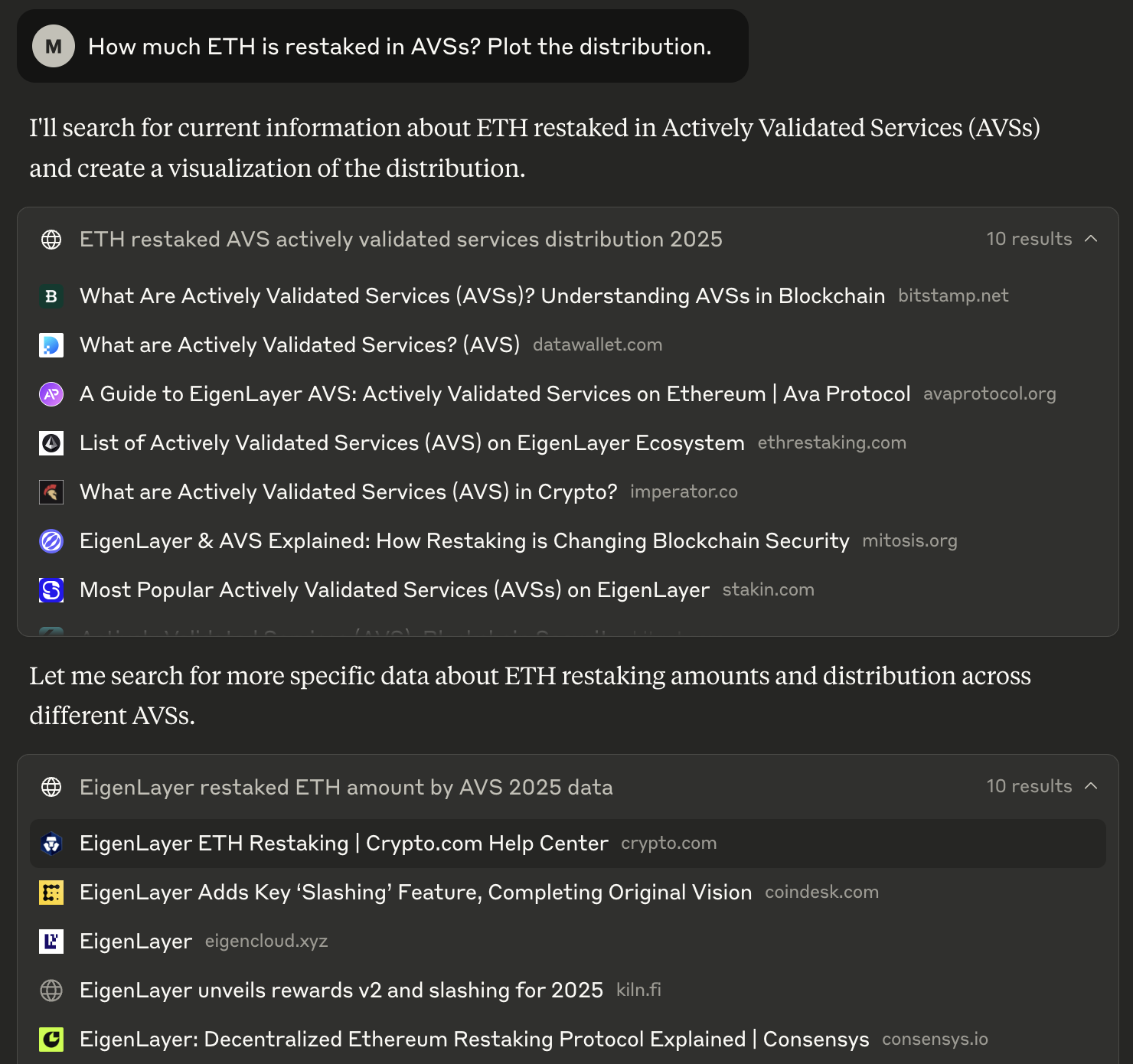Click the Crypto.com favicon icon
The height and width of the screenshot is (1064, 1133).
51,844
